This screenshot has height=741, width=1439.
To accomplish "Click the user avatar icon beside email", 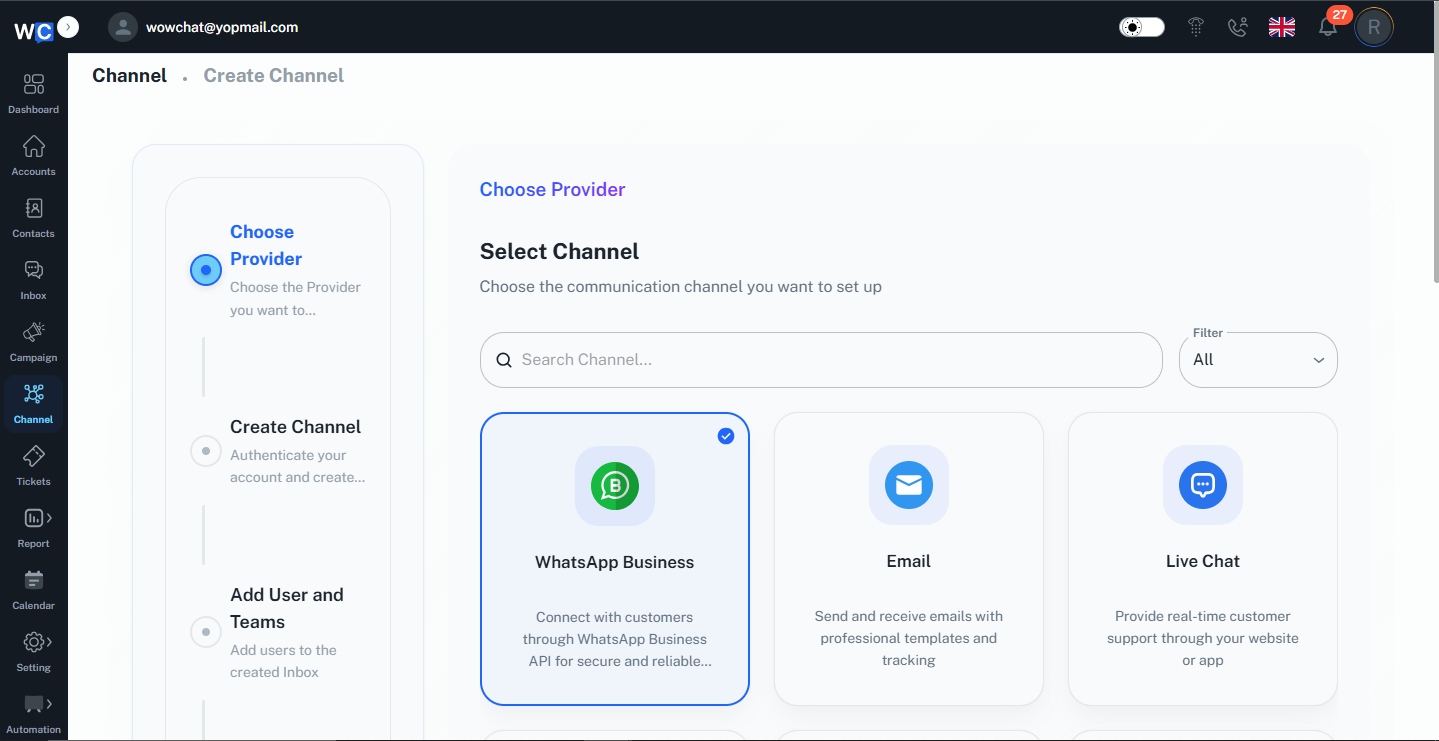I will [x=123, y=27].
